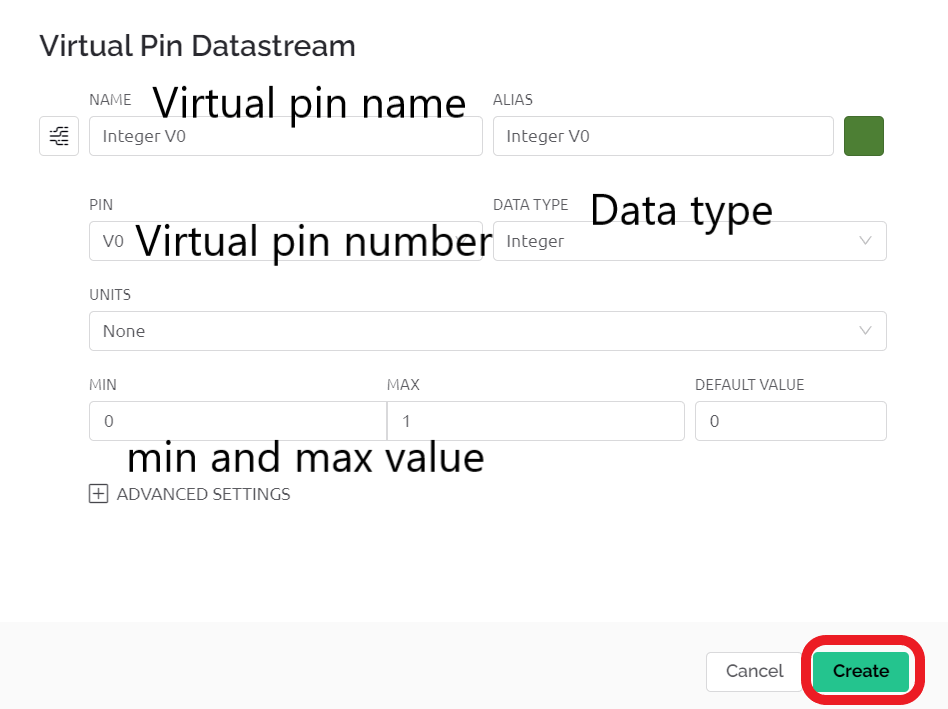This screenshot has height=709, width=948.
Task: Click the Advanced Settings label text
Action: tap(203, 493)
